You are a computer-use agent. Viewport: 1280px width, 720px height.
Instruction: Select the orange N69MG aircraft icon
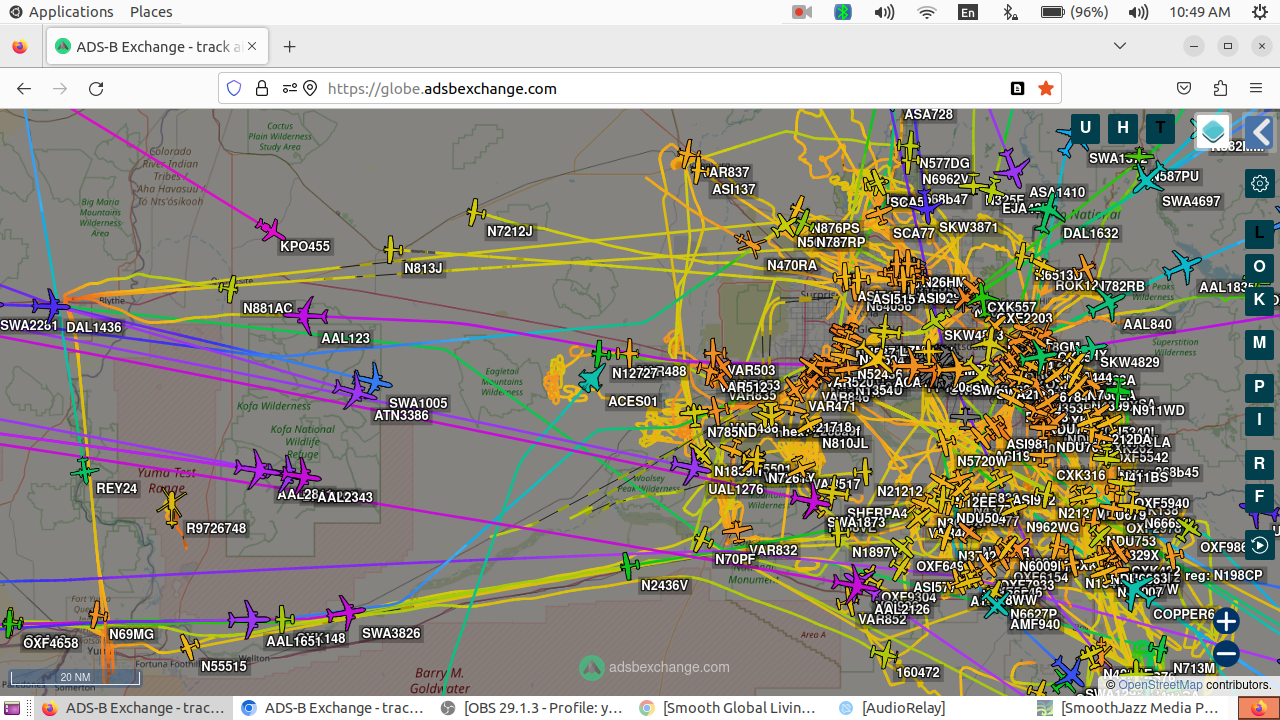coord(98,615)
